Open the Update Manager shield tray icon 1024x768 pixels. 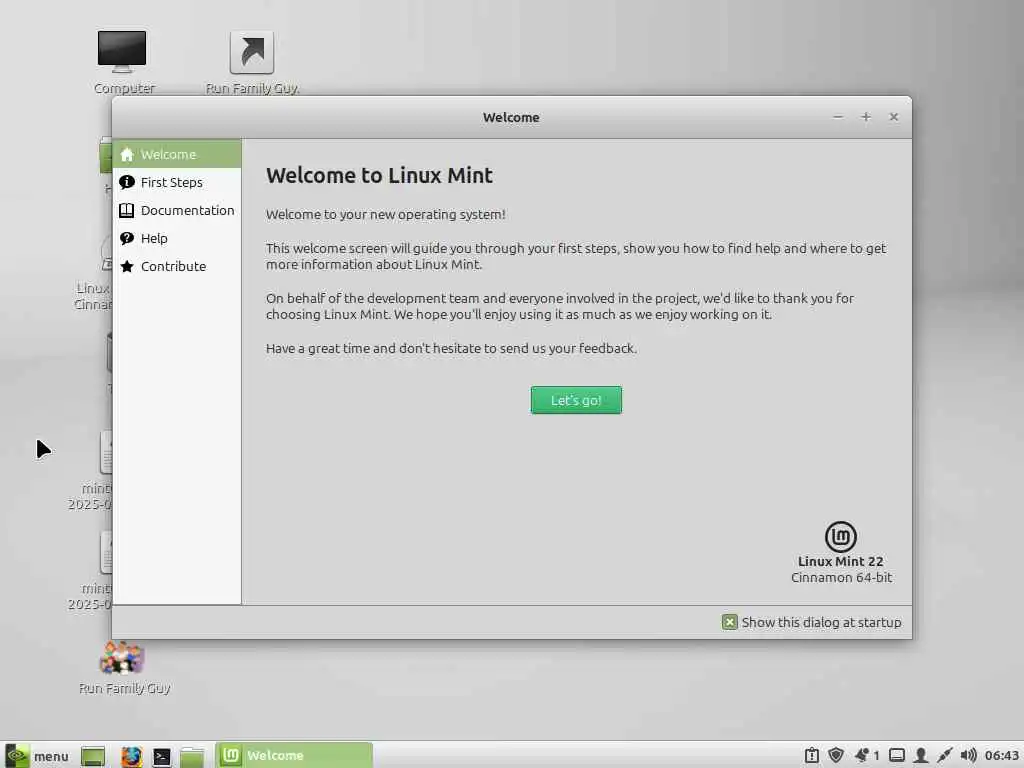835,756
